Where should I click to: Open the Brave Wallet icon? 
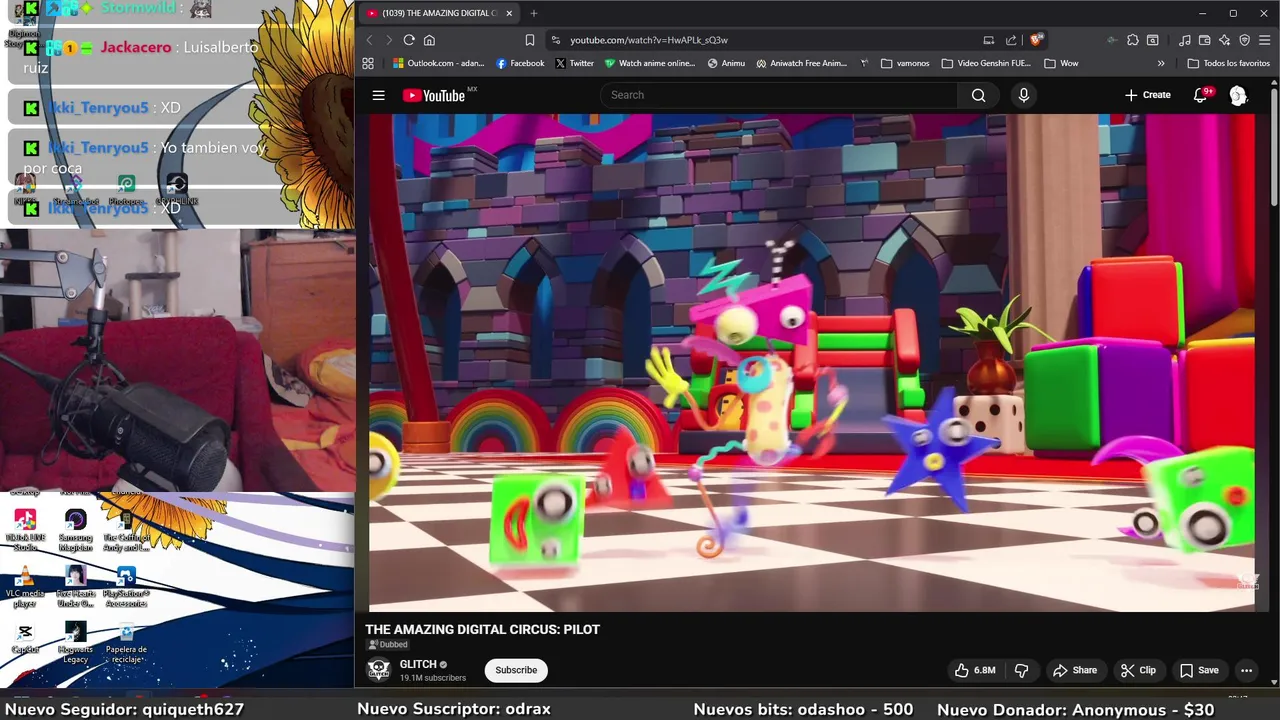click(x=1205, y=40)
